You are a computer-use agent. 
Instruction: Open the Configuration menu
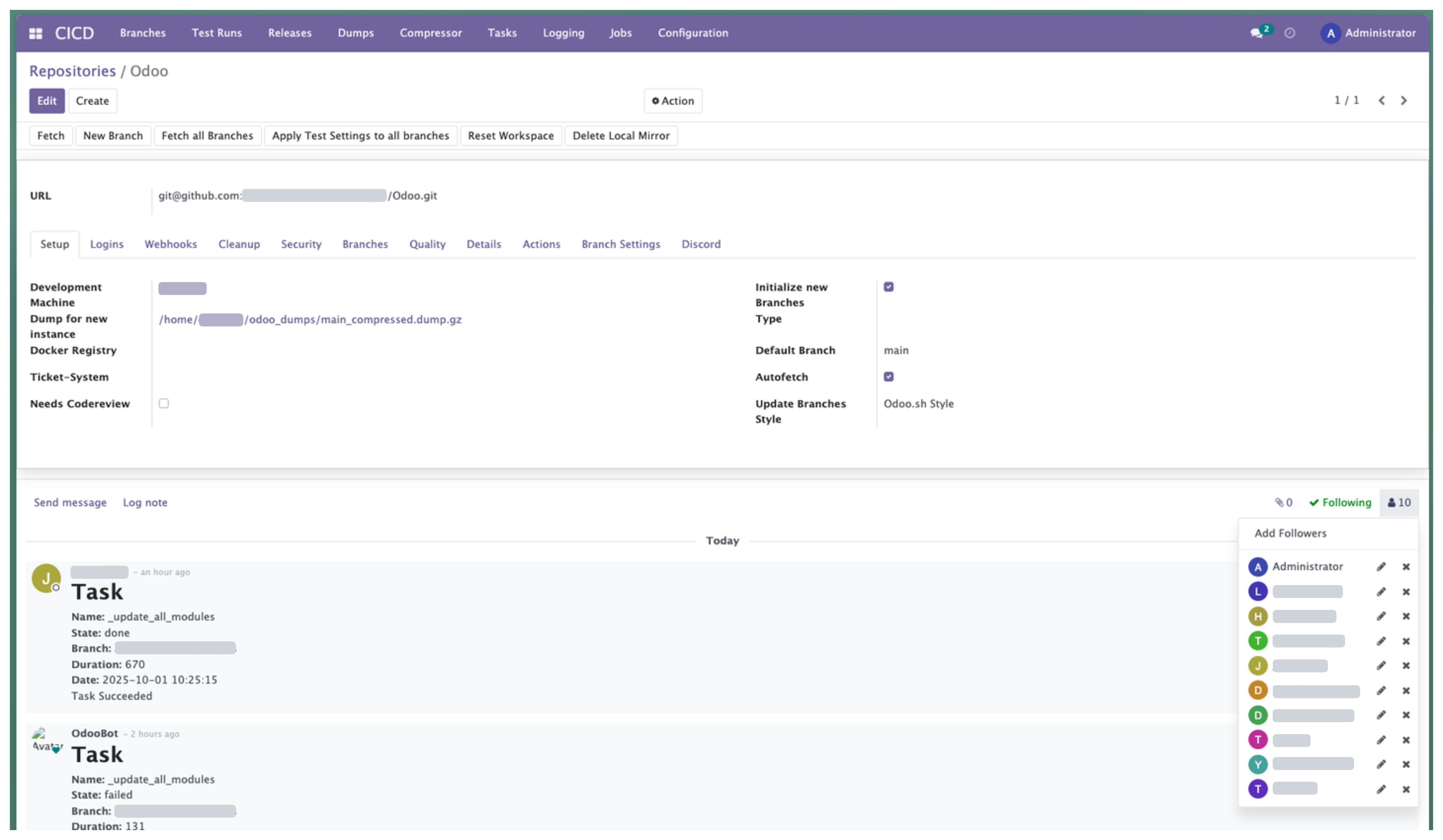tap(693, 33)
